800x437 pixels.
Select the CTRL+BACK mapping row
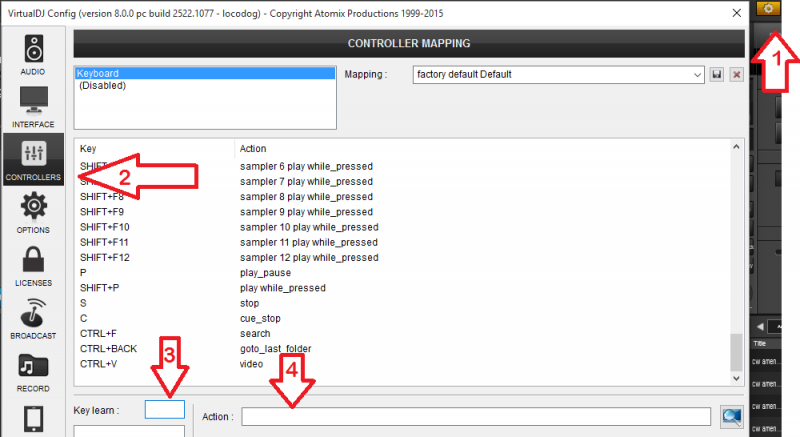[x=403, y=349]
